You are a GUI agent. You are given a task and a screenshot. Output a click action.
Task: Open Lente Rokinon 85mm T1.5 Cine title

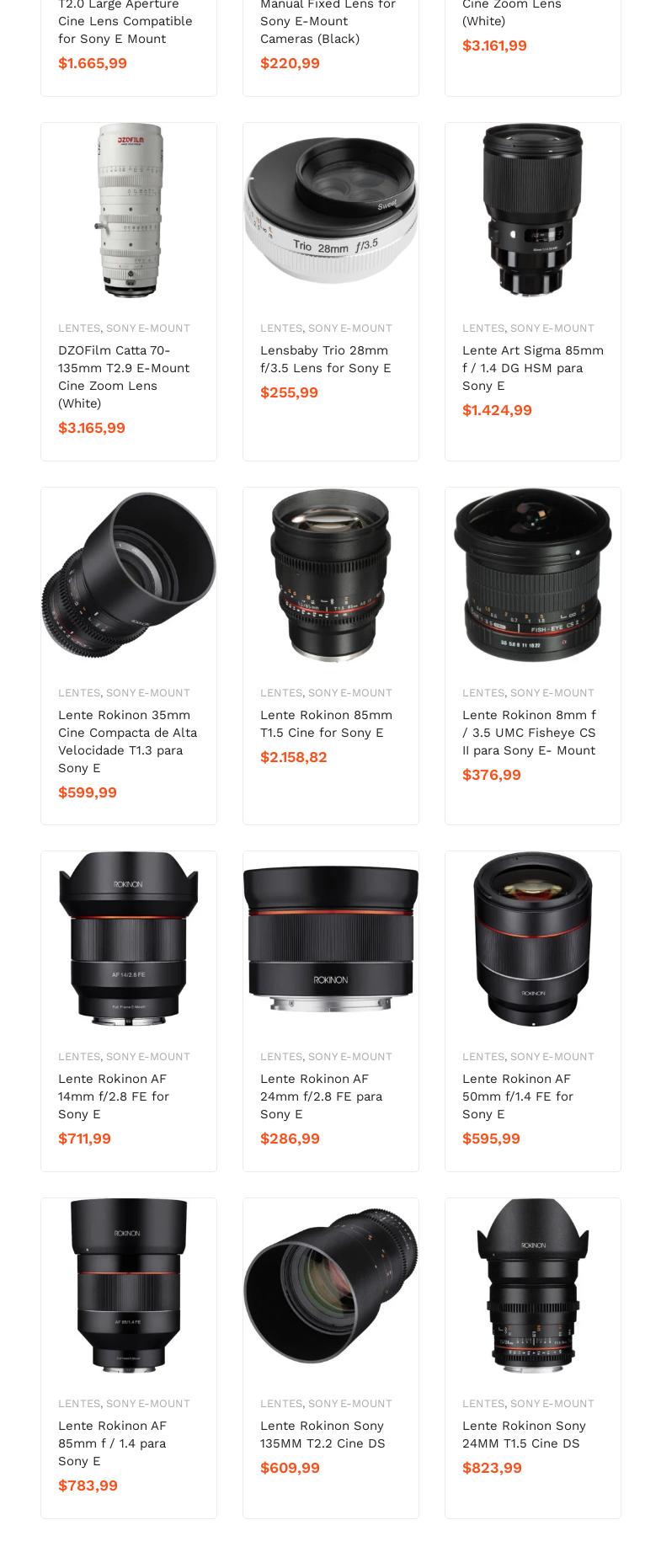326,723
